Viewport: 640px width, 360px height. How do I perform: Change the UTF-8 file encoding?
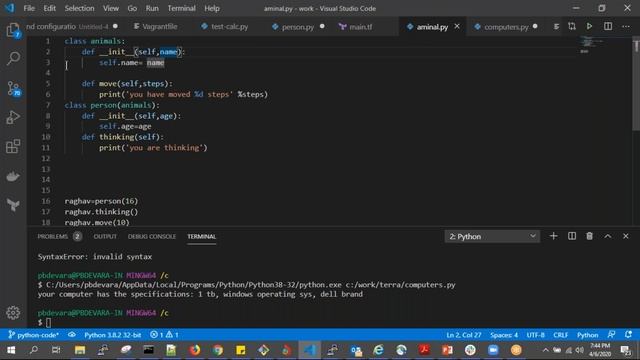[536, 335]
